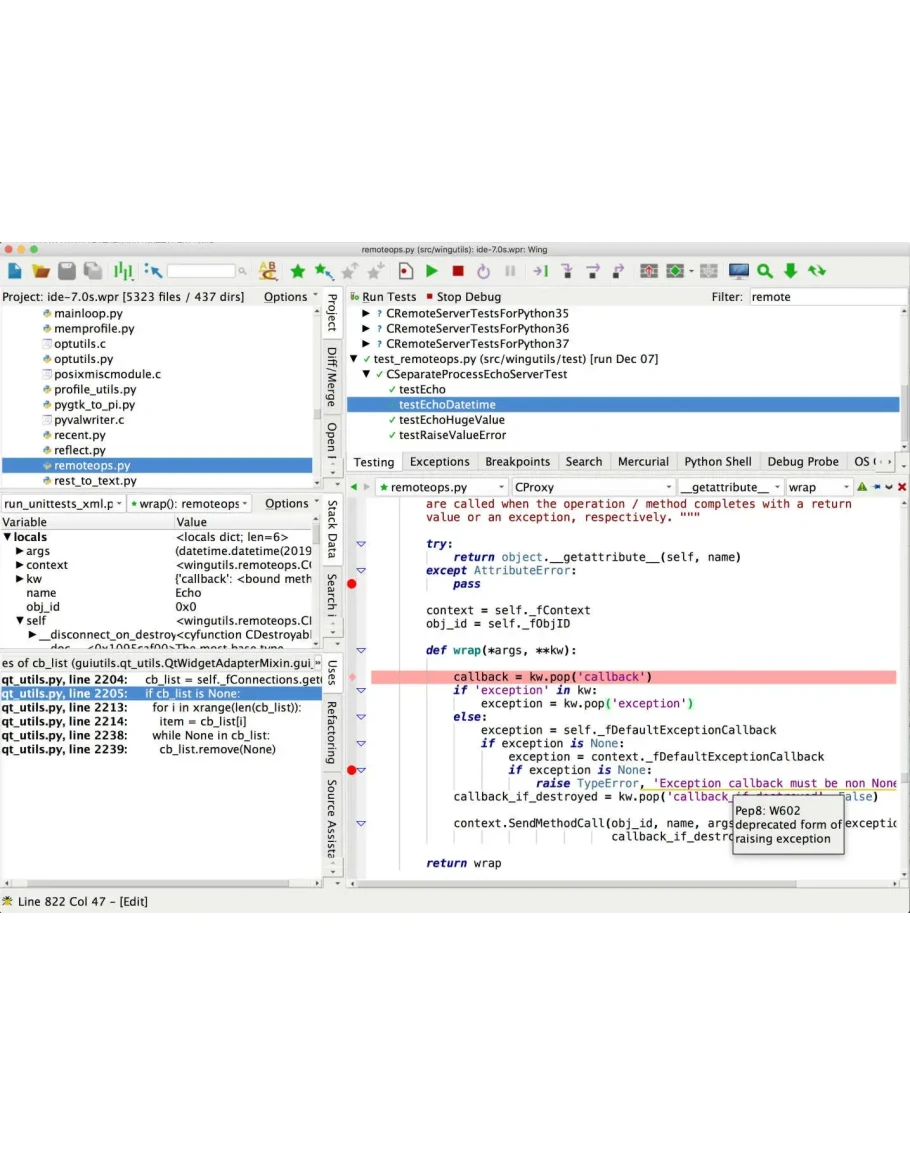
Task: Switch to the Breakpoints tab
Action: (517, 462)
